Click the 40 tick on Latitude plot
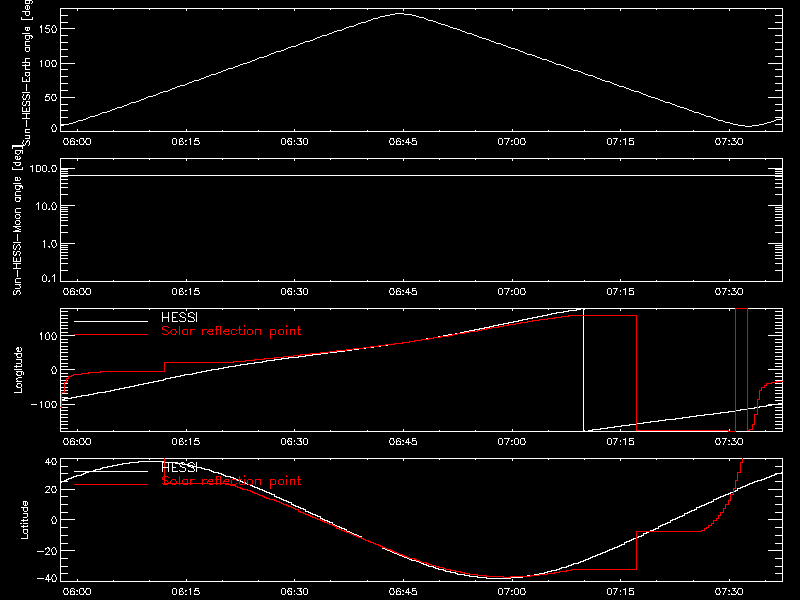The image size is (800, 600). point(51,462)
